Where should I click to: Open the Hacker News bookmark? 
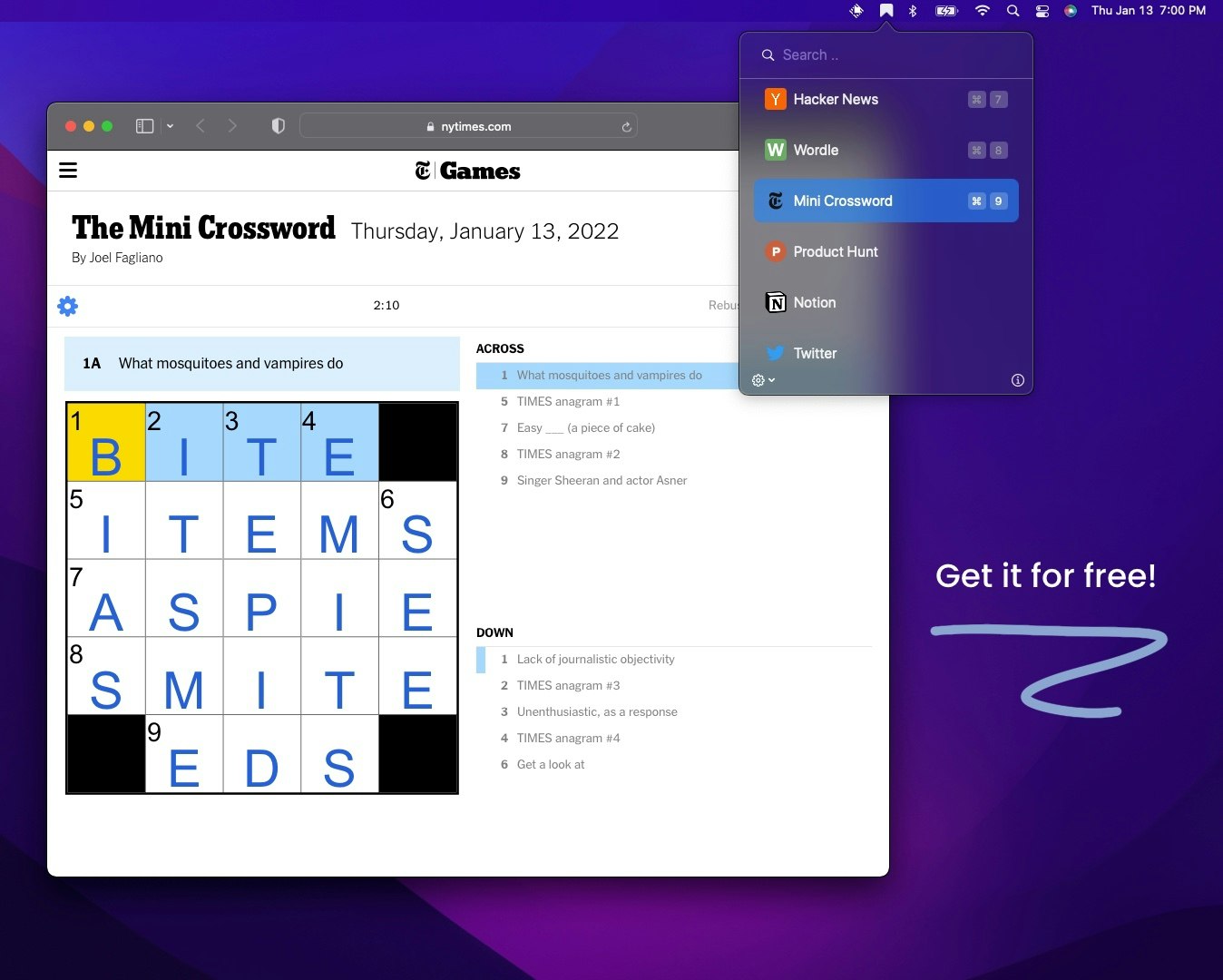click(885, 99)
